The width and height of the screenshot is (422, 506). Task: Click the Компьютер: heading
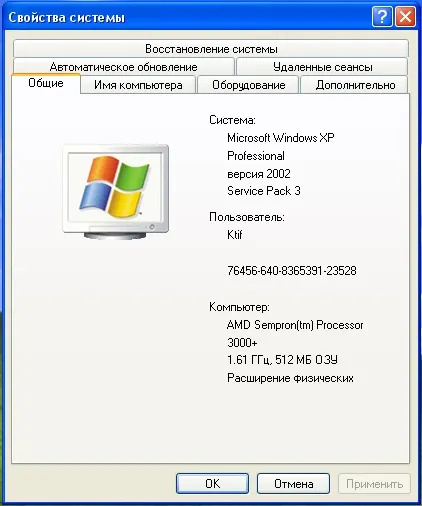[239, 307]
